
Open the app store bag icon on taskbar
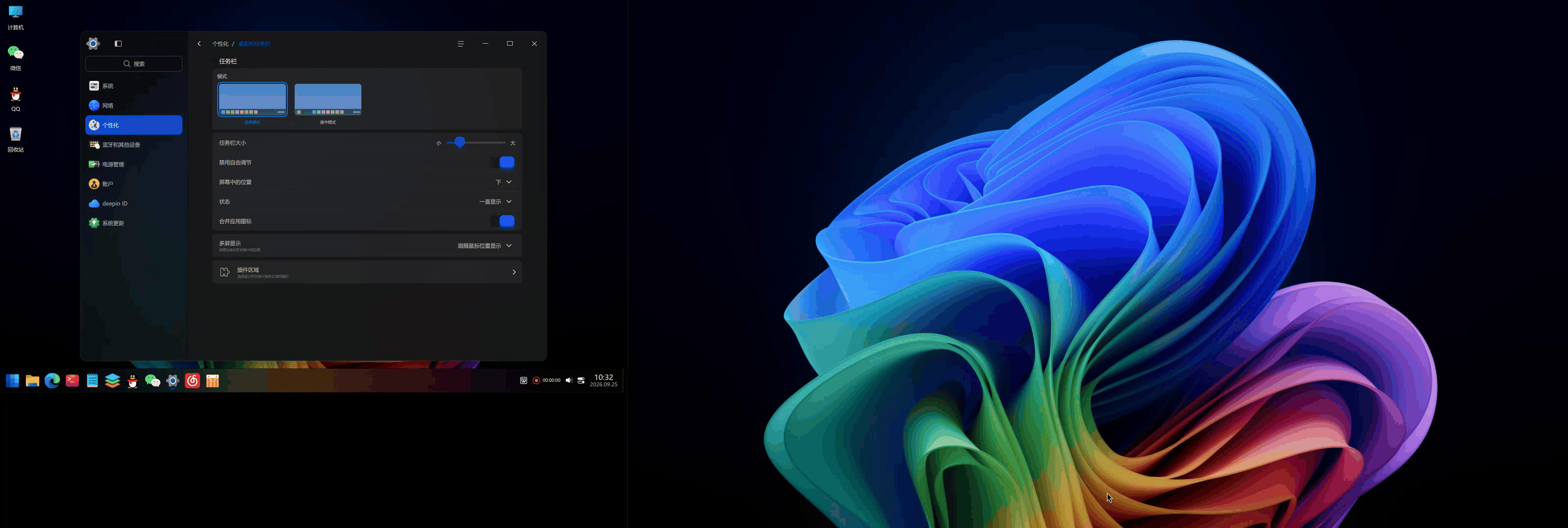pyautogui.click(x=212, y=381)
